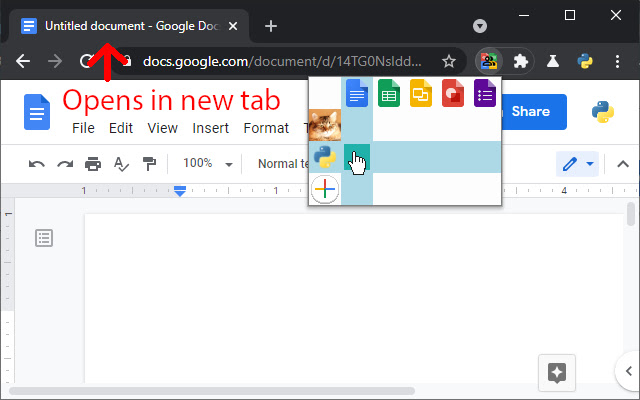Click the Python account icon in popup
This screenshot has height=400, width=640.
click(325, 157)
